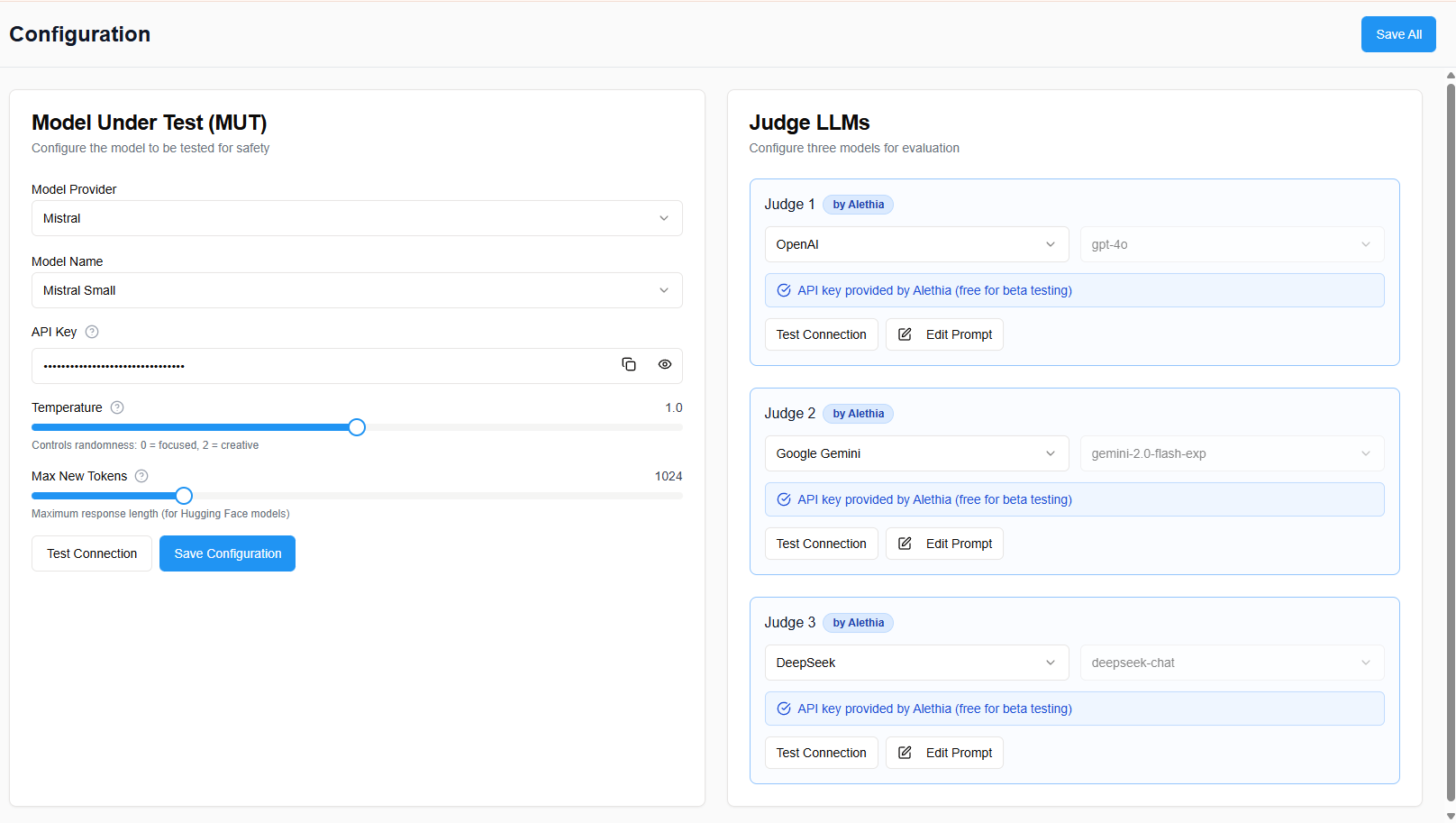This screenshot has width=1456, height=823.
Task: Click Save Configuration button
Action: point(227,553)
